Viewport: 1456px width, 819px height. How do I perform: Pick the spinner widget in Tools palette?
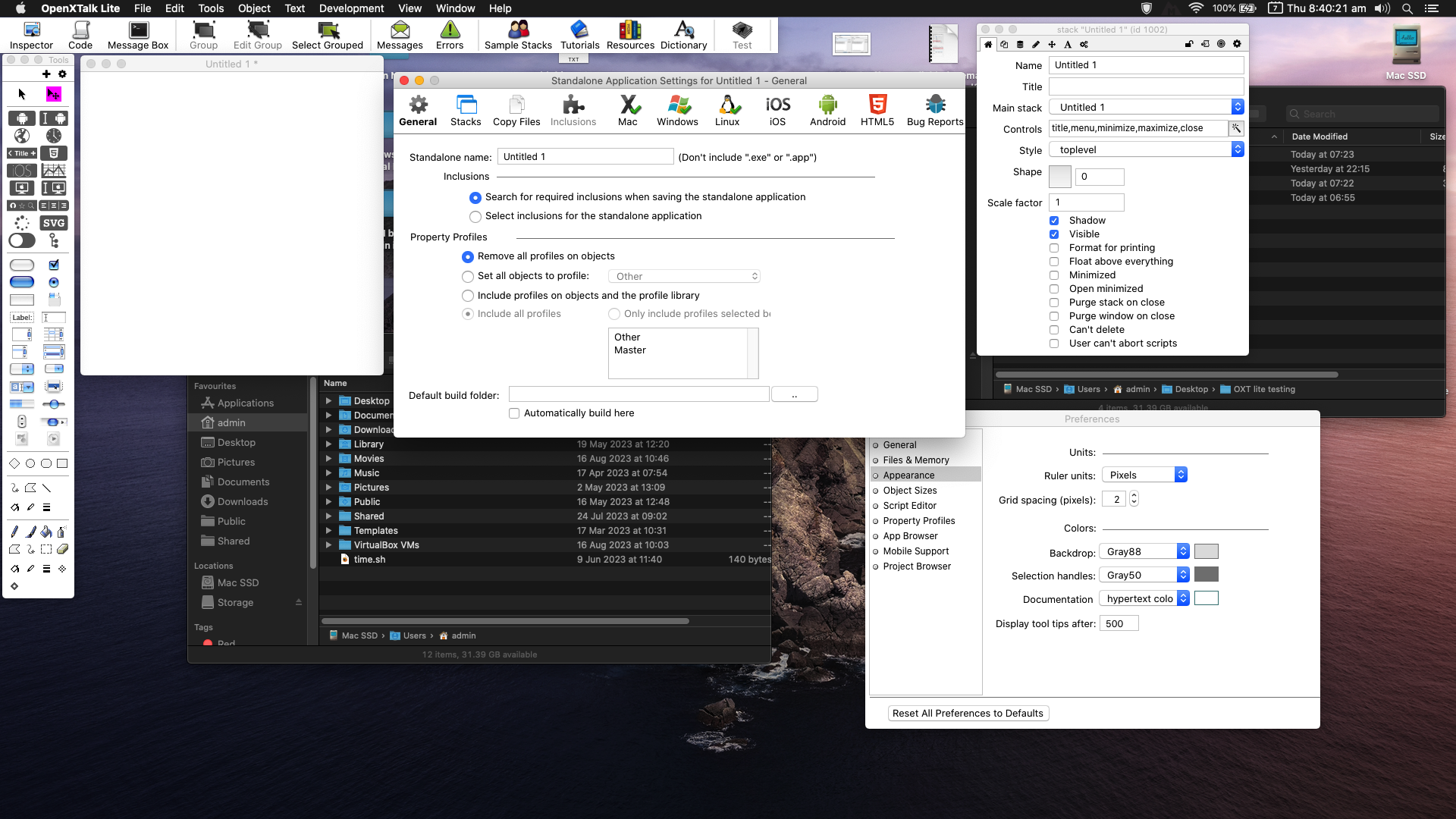click(22, 223)
